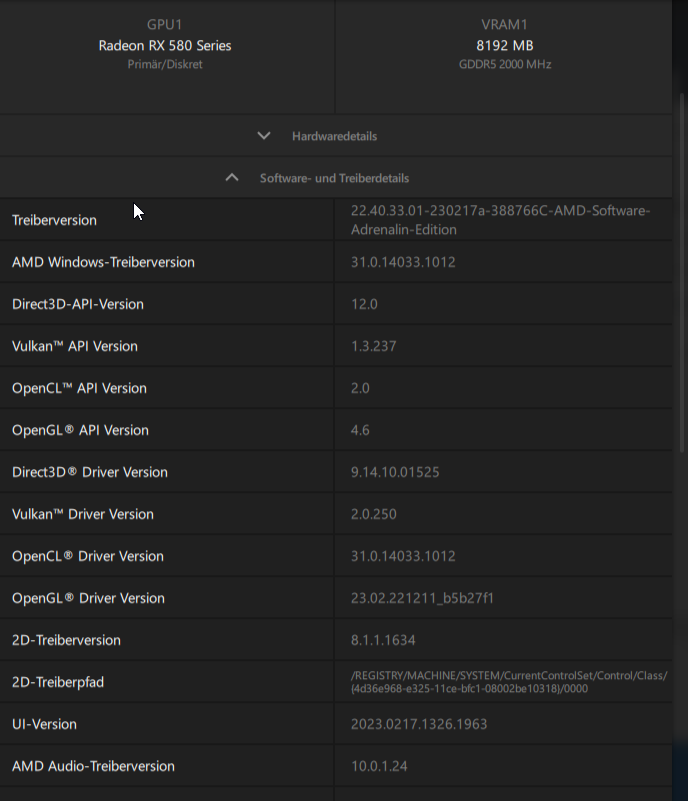The width and height of the screenshot is (688, 801).
Task: Expand the Hardwaredetails section
Action: pyautogui.click(x=336, y=136)
